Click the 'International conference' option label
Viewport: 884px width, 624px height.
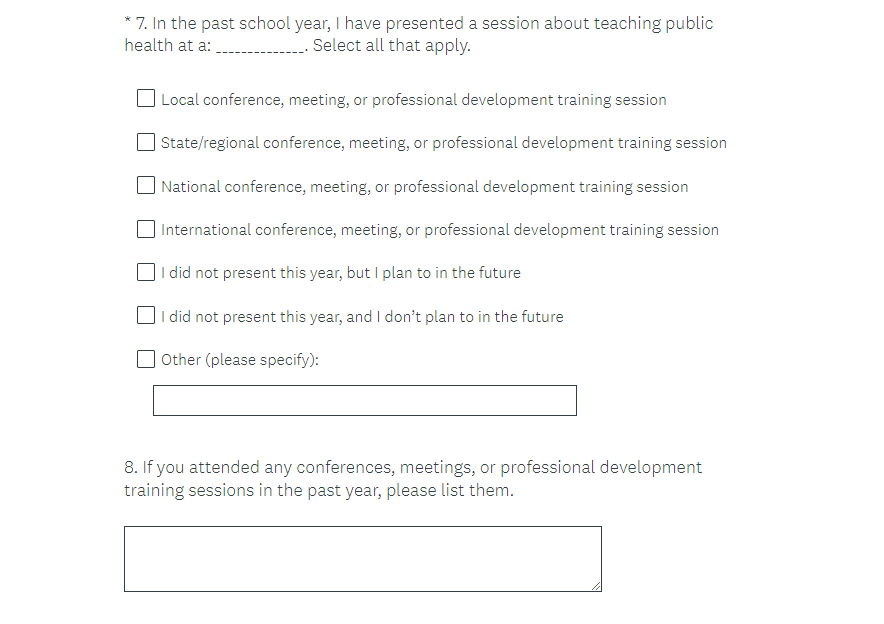click(x=439, y=230)
